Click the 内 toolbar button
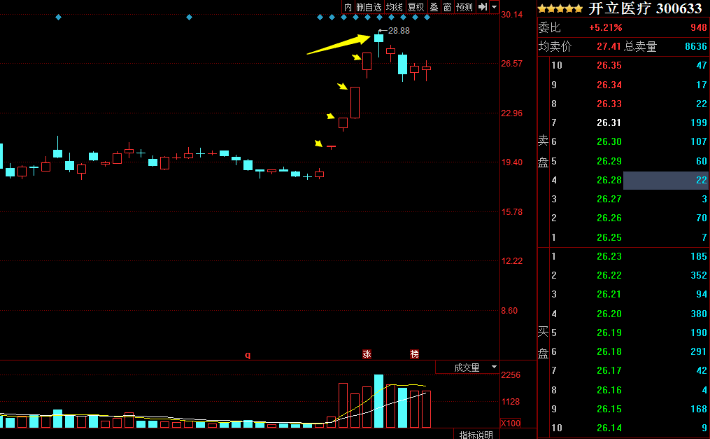Image resolution: width=710 pixels, height=439 pixels. point(348,7)
